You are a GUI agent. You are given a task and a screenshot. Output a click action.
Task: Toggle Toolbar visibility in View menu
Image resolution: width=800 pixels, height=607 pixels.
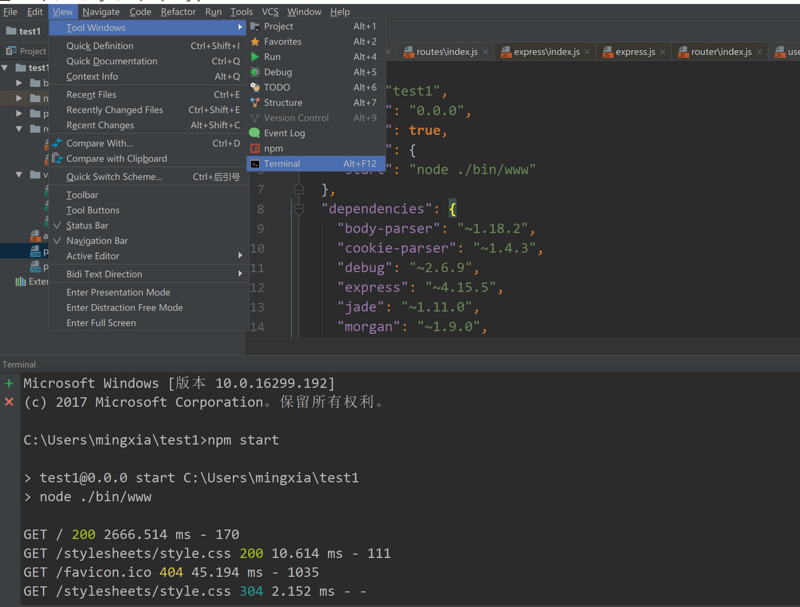click(148, 195)
